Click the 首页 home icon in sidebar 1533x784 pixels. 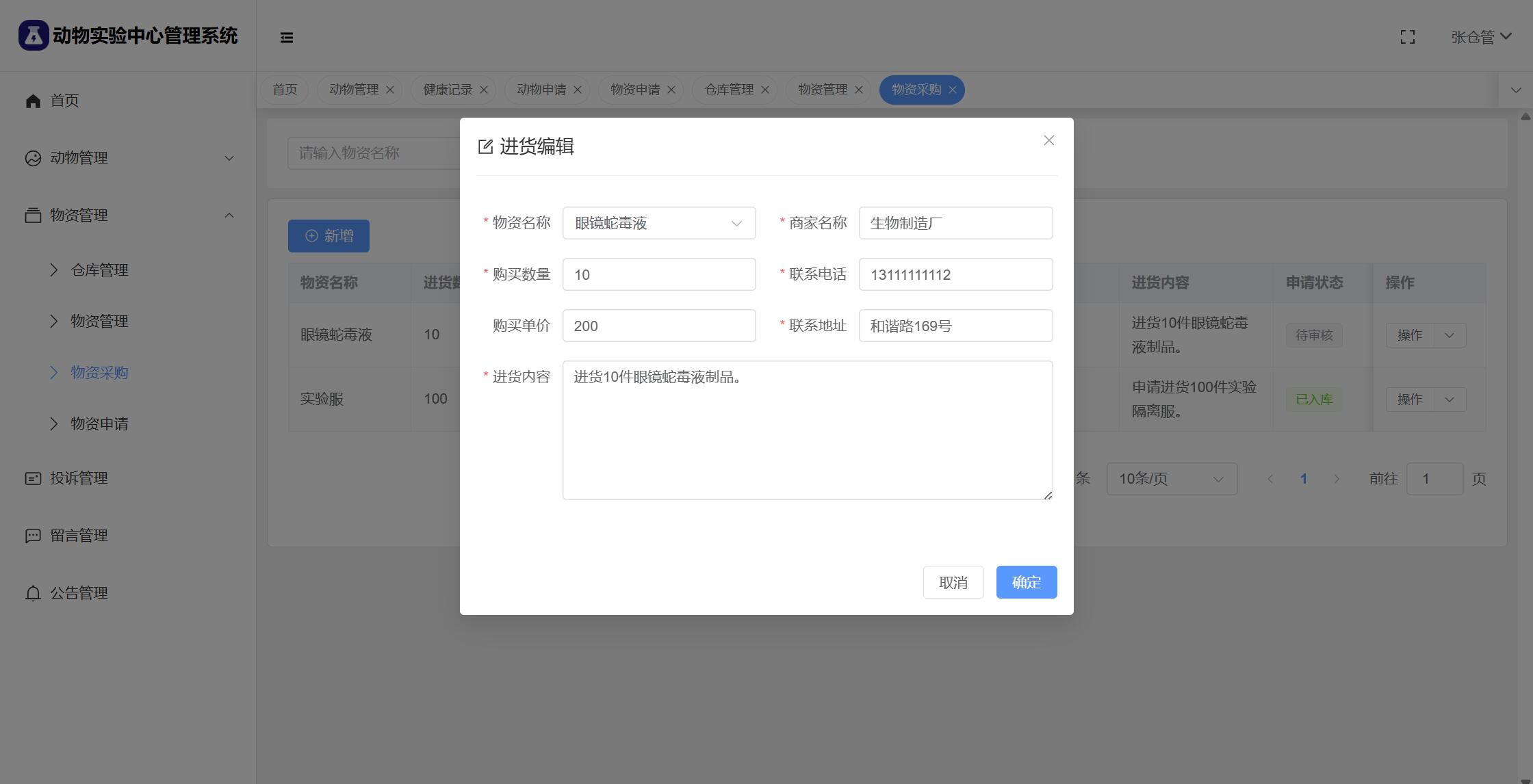[33, 101]
